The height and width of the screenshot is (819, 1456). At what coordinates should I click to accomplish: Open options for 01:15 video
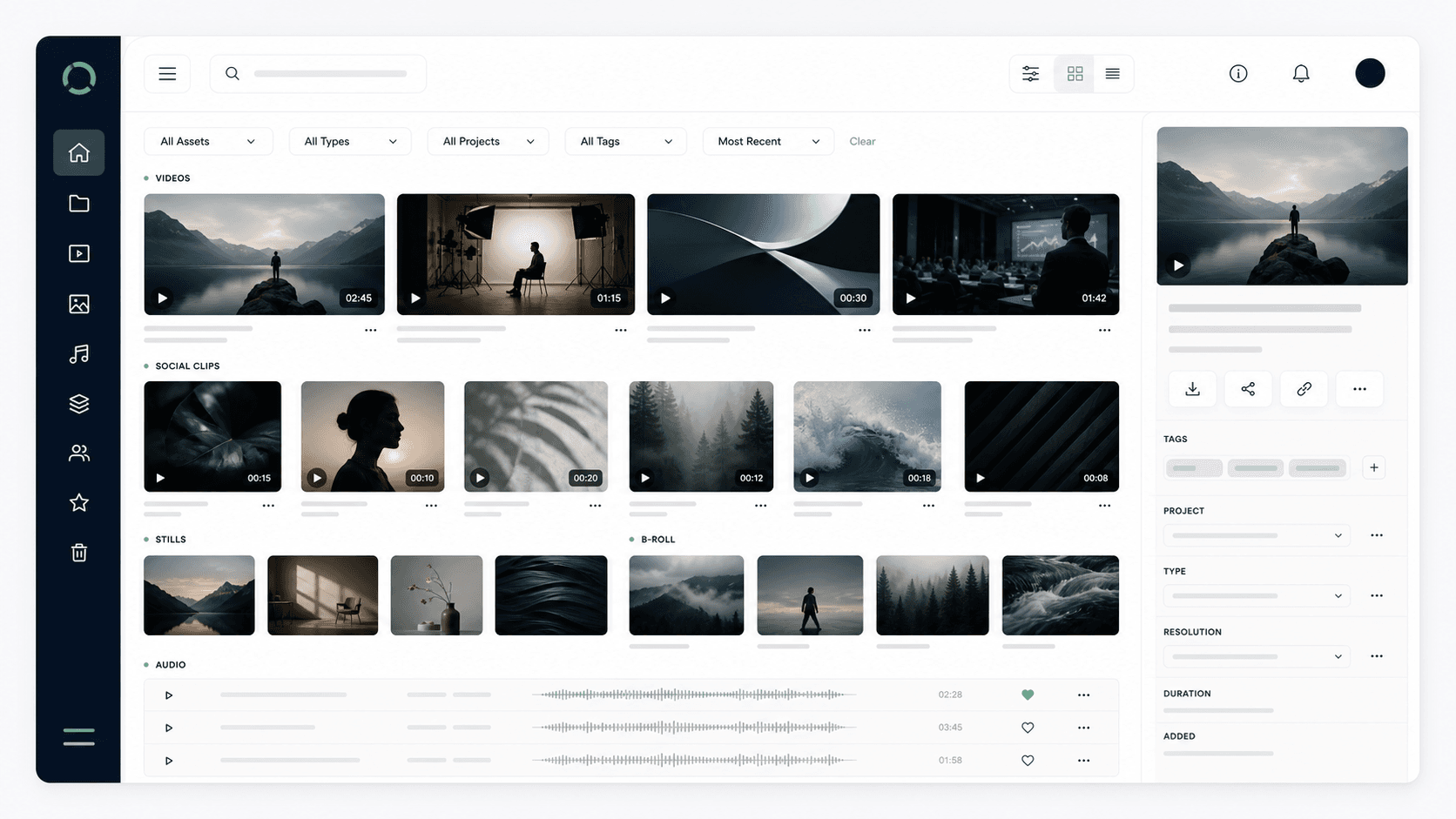click(x=621, y=331)
